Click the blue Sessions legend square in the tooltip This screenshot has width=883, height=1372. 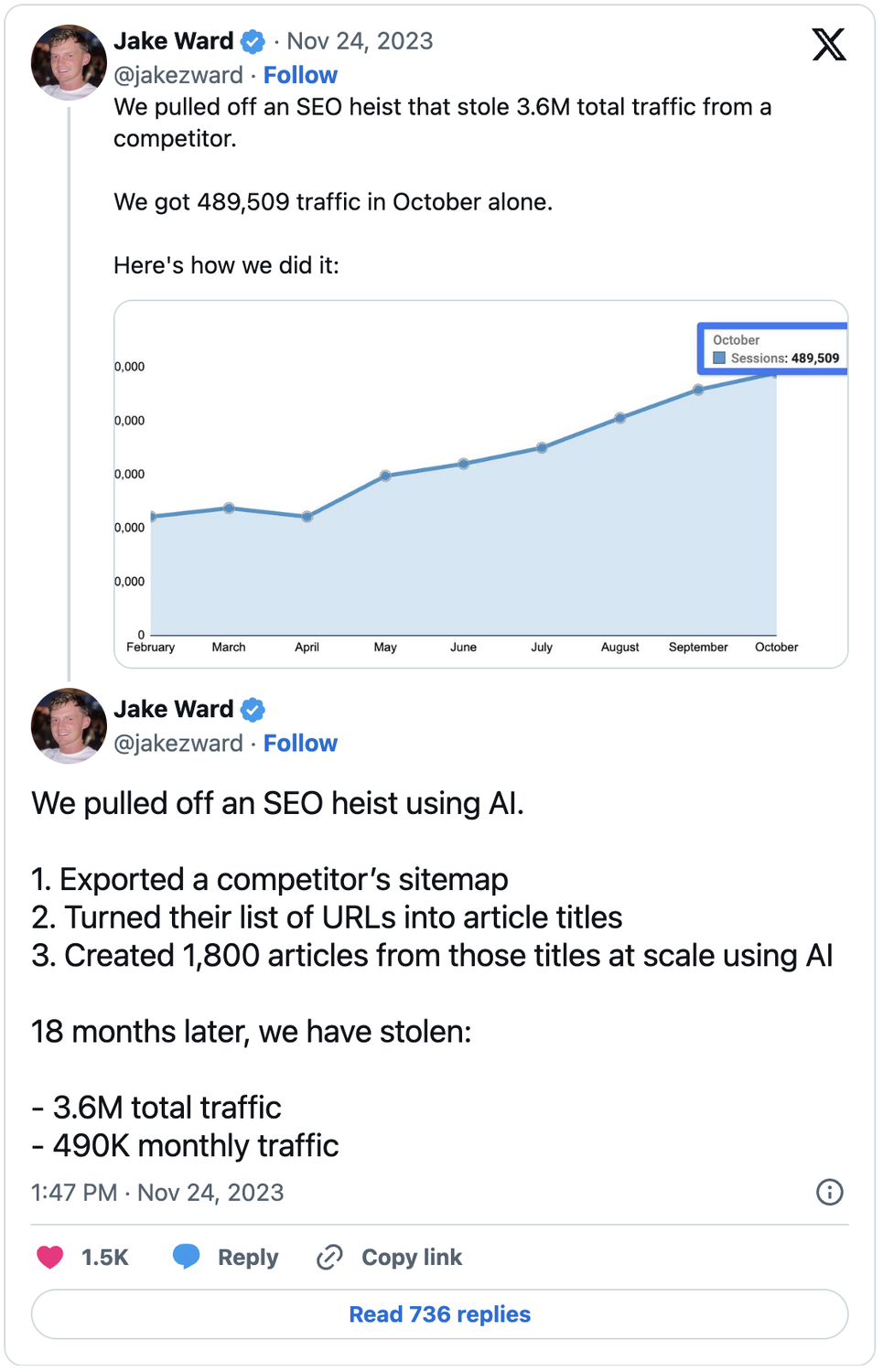point(719,358)
